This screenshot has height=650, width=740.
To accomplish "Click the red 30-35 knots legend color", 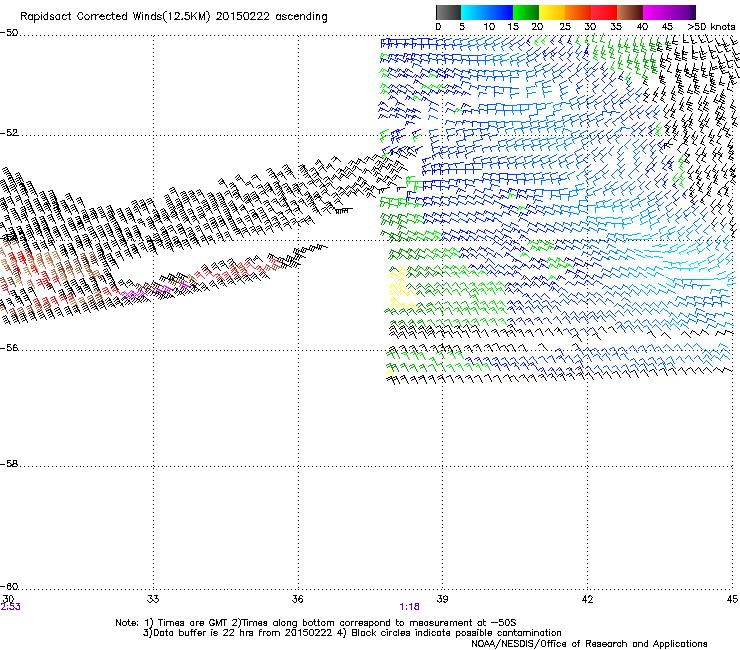I will tap(604, 12).
